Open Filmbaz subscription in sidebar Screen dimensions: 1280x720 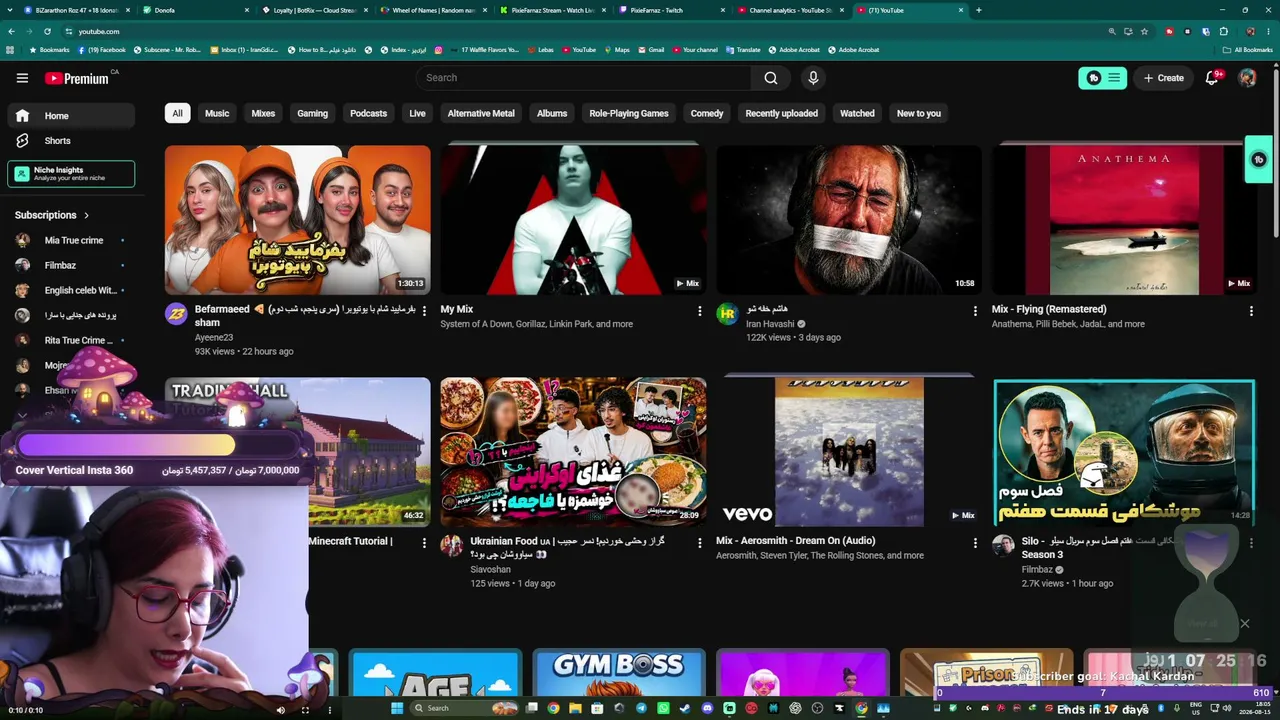click(71, 266)
